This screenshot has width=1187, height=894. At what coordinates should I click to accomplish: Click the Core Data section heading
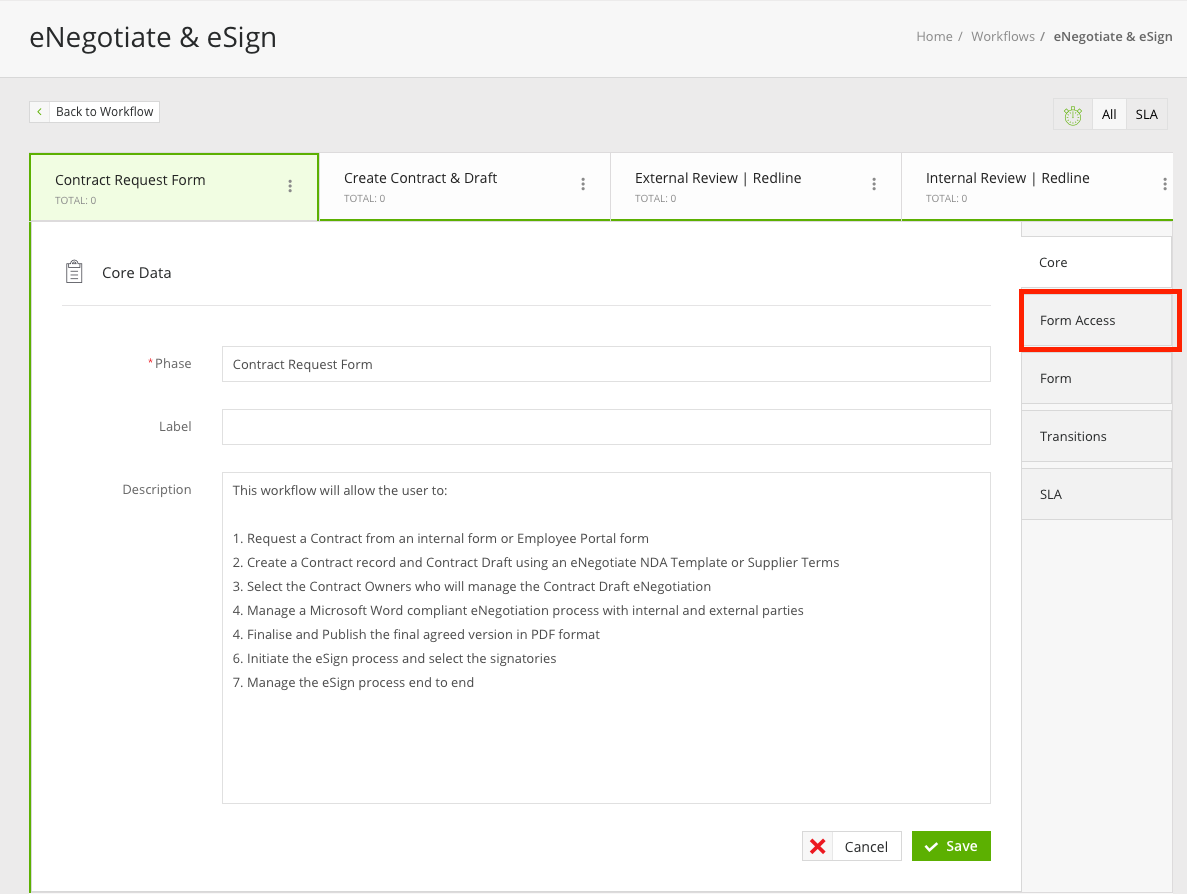136,273
